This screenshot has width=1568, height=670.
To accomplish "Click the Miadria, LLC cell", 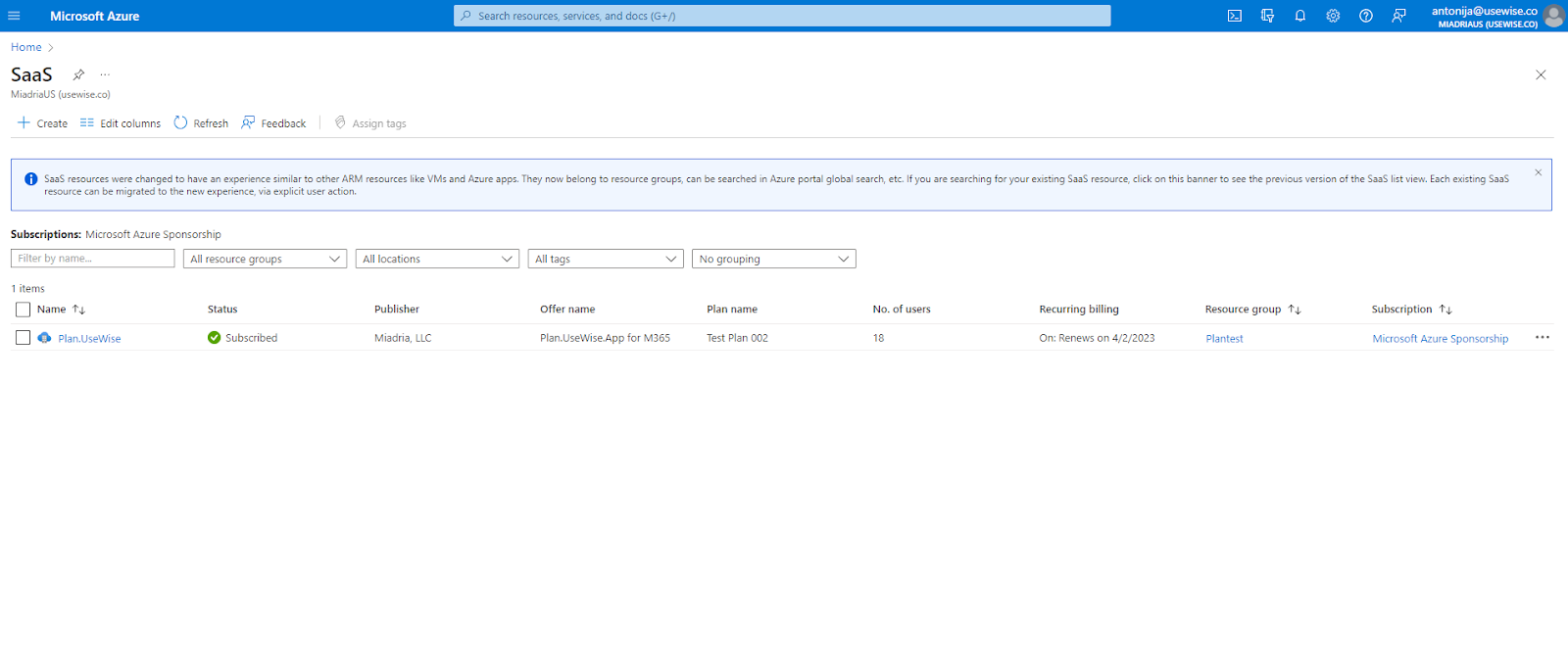I will (x=403, y=338).
